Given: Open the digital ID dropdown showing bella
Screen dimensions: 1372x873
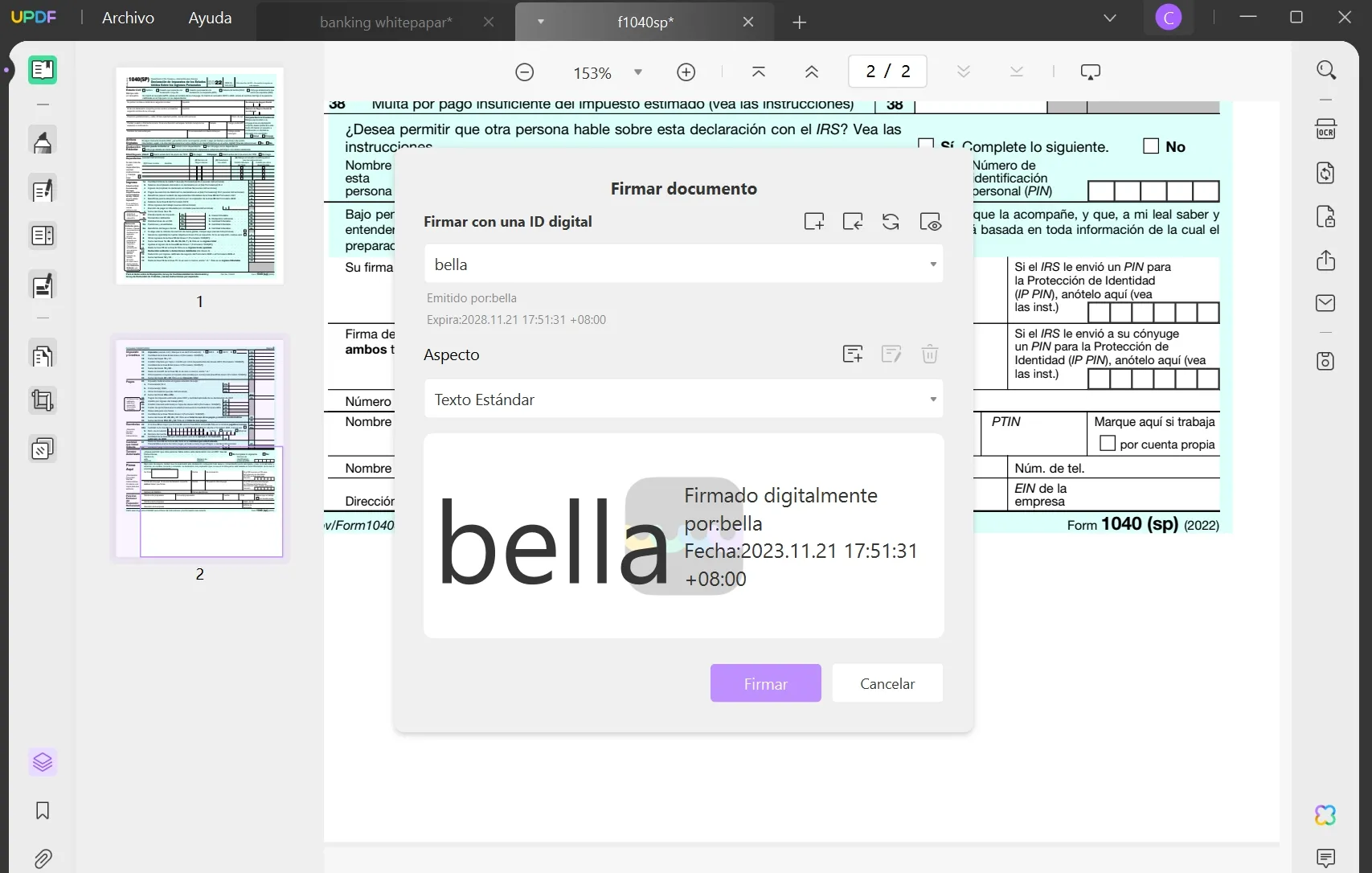Looking at the screenshot, I should [x=683, y=264].
